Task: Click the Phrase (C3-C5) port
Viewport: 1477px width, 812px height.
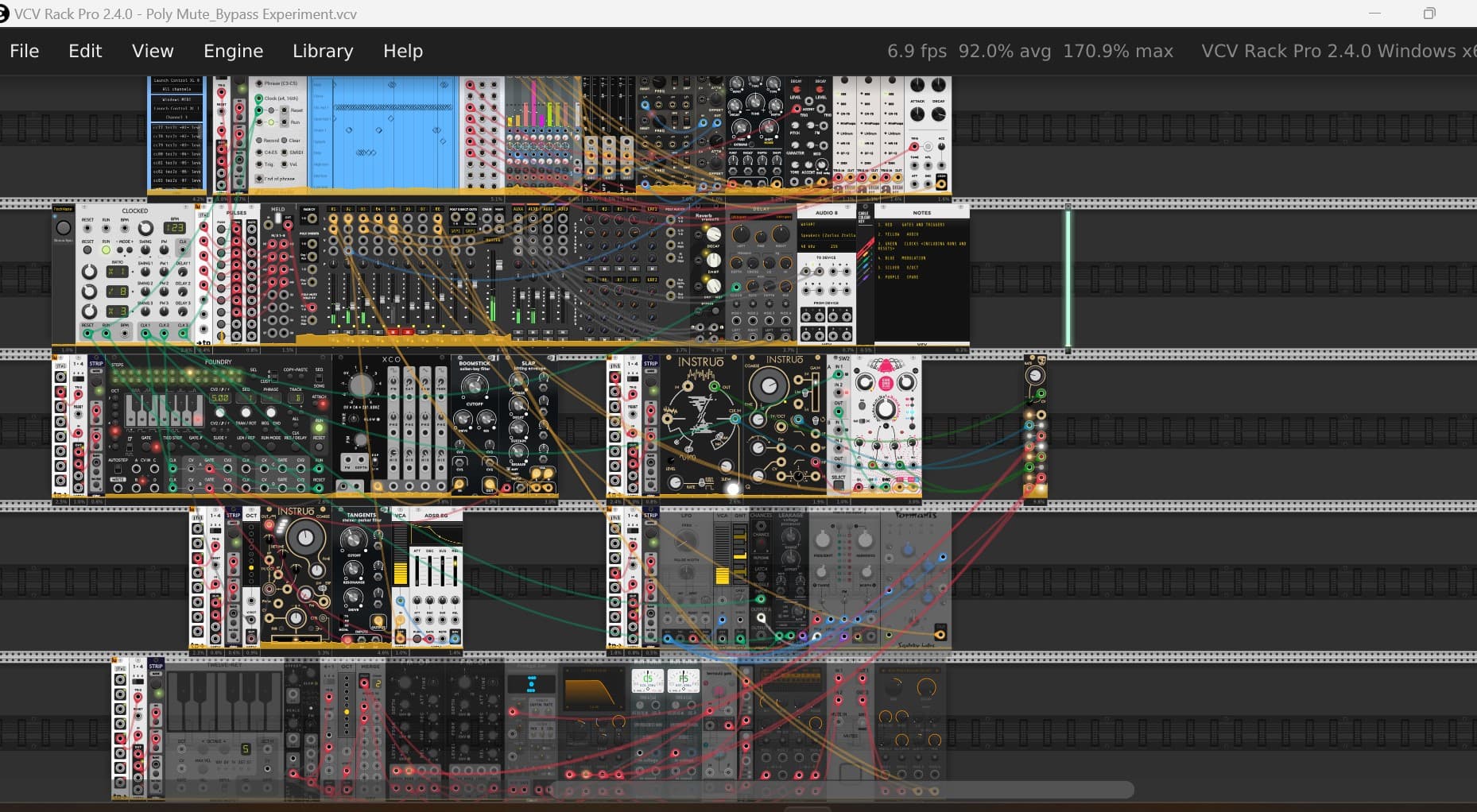Action: tap(258, 83)
